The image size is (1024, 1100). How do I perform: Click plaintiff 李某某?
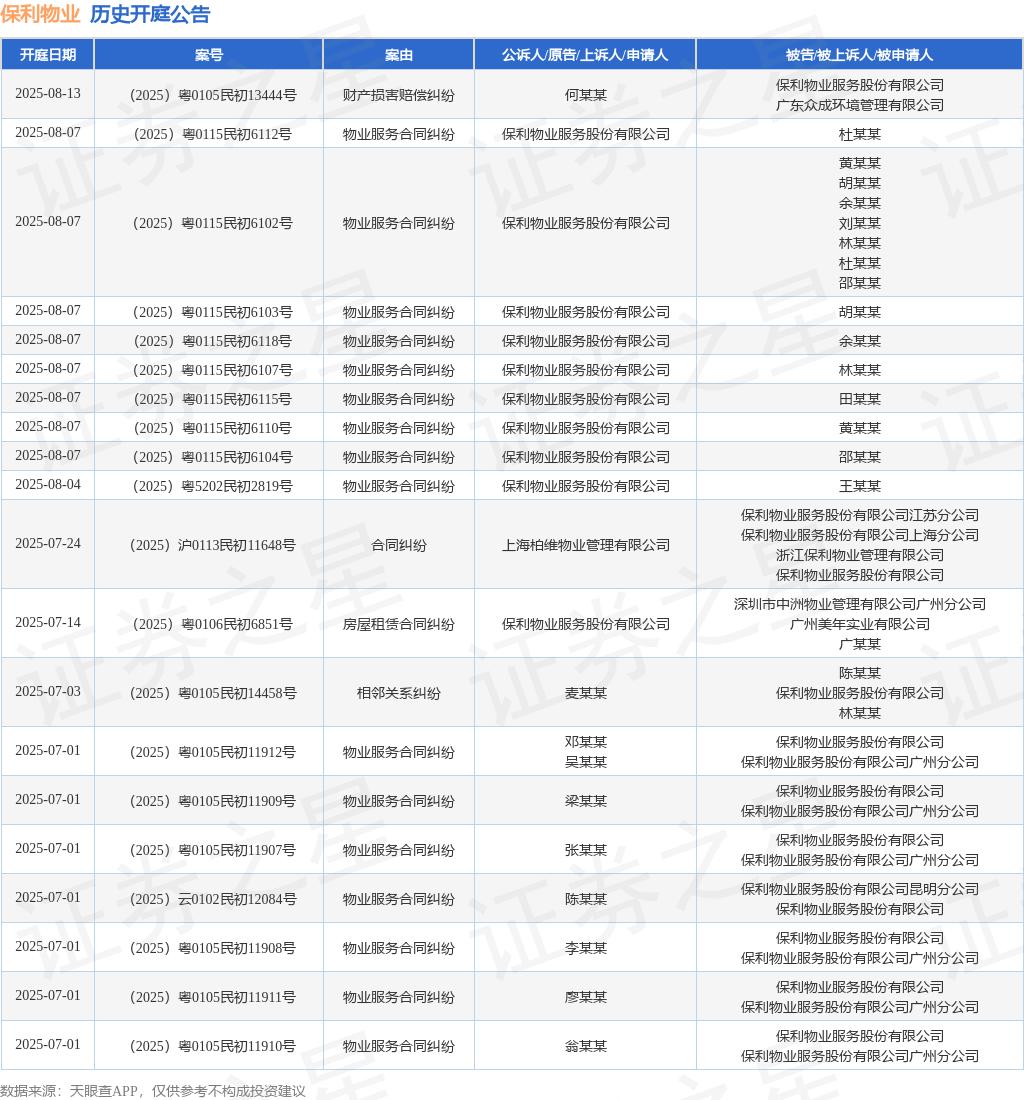tap(586, 948)
